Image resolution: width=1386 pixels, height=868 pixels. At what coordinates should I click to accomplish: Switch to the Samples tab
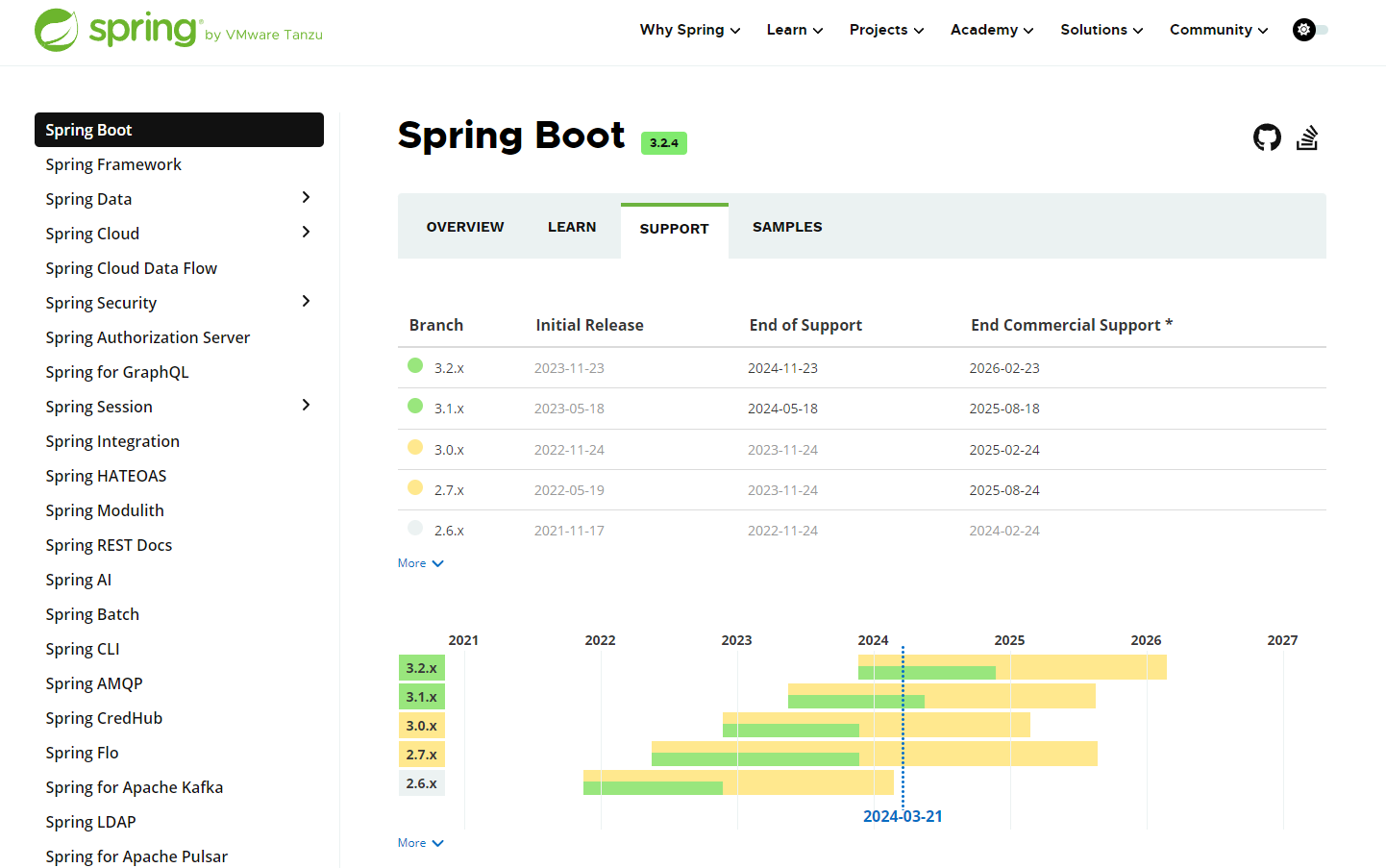787,227
